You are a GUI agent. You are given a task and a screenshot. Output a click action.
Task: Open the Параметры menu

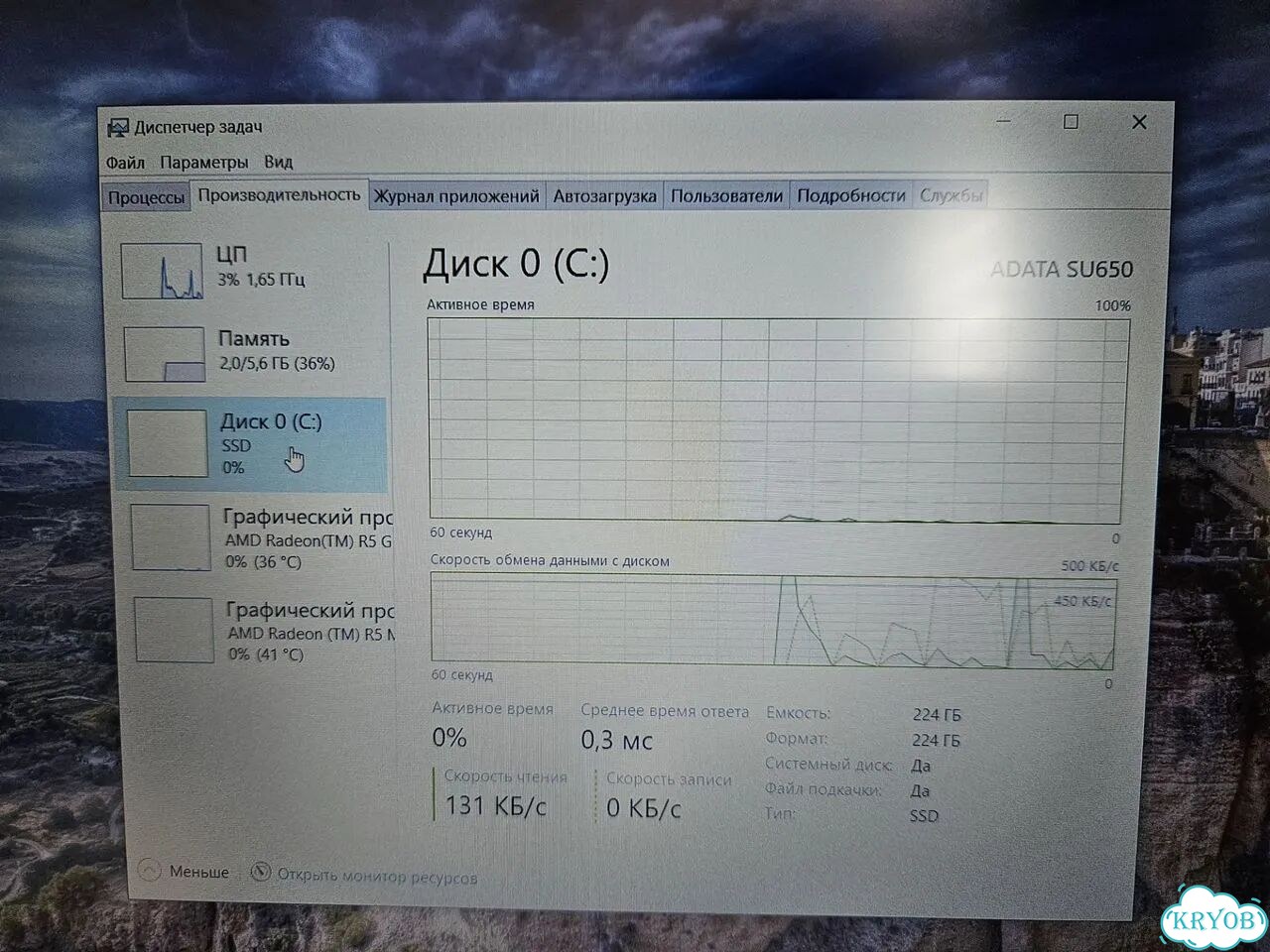(x=203, y=162)
